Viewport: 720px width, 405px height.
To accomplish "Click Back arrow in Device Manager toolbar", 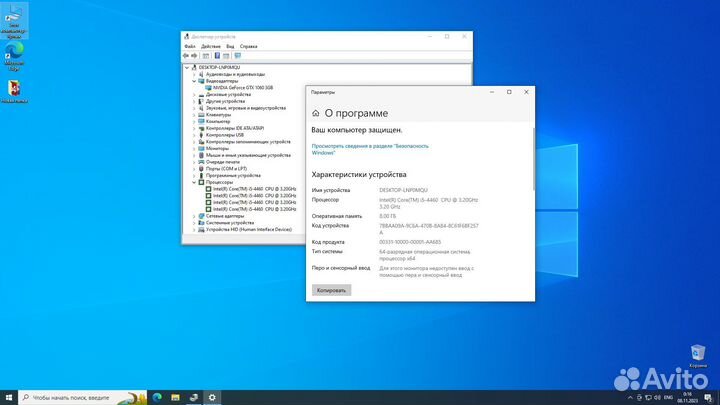I will pos(186,55).
